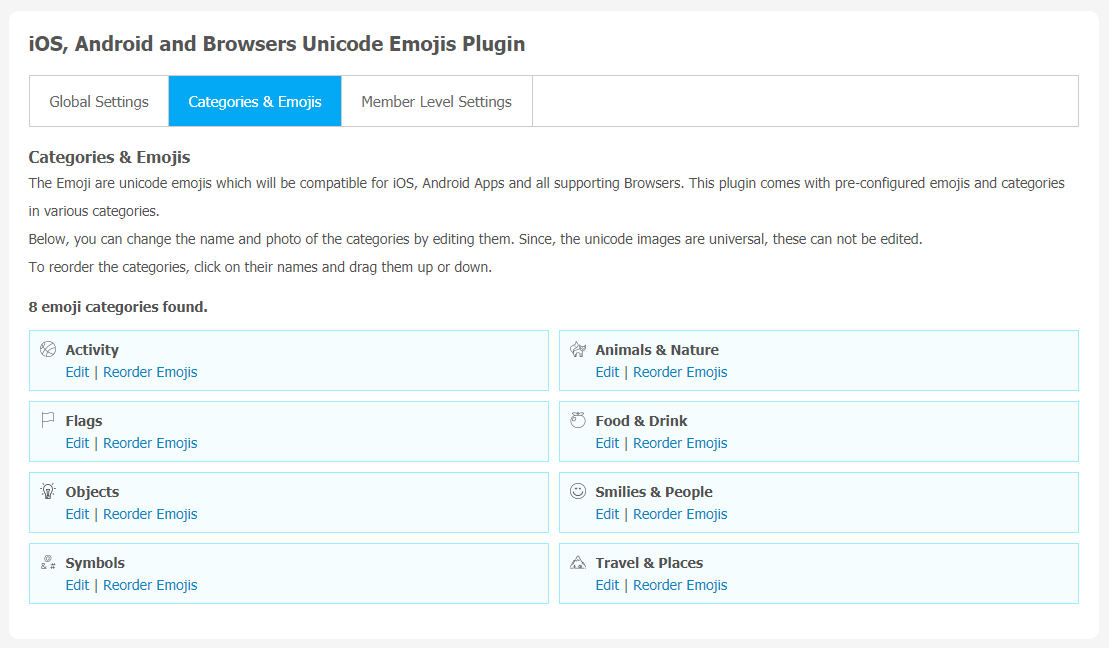The width and height of the screenshot is (1109, 648).
Task: Click the Travel & Places category name
Action: pyautogui.click(x=649, y=563)
